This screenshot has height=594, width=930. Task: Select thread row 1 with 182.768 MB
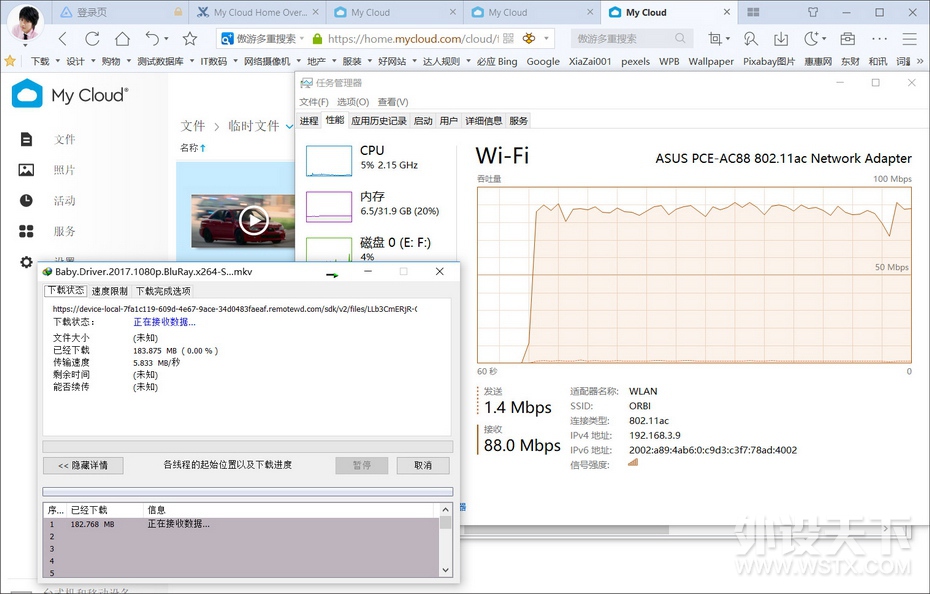point(242,524)
